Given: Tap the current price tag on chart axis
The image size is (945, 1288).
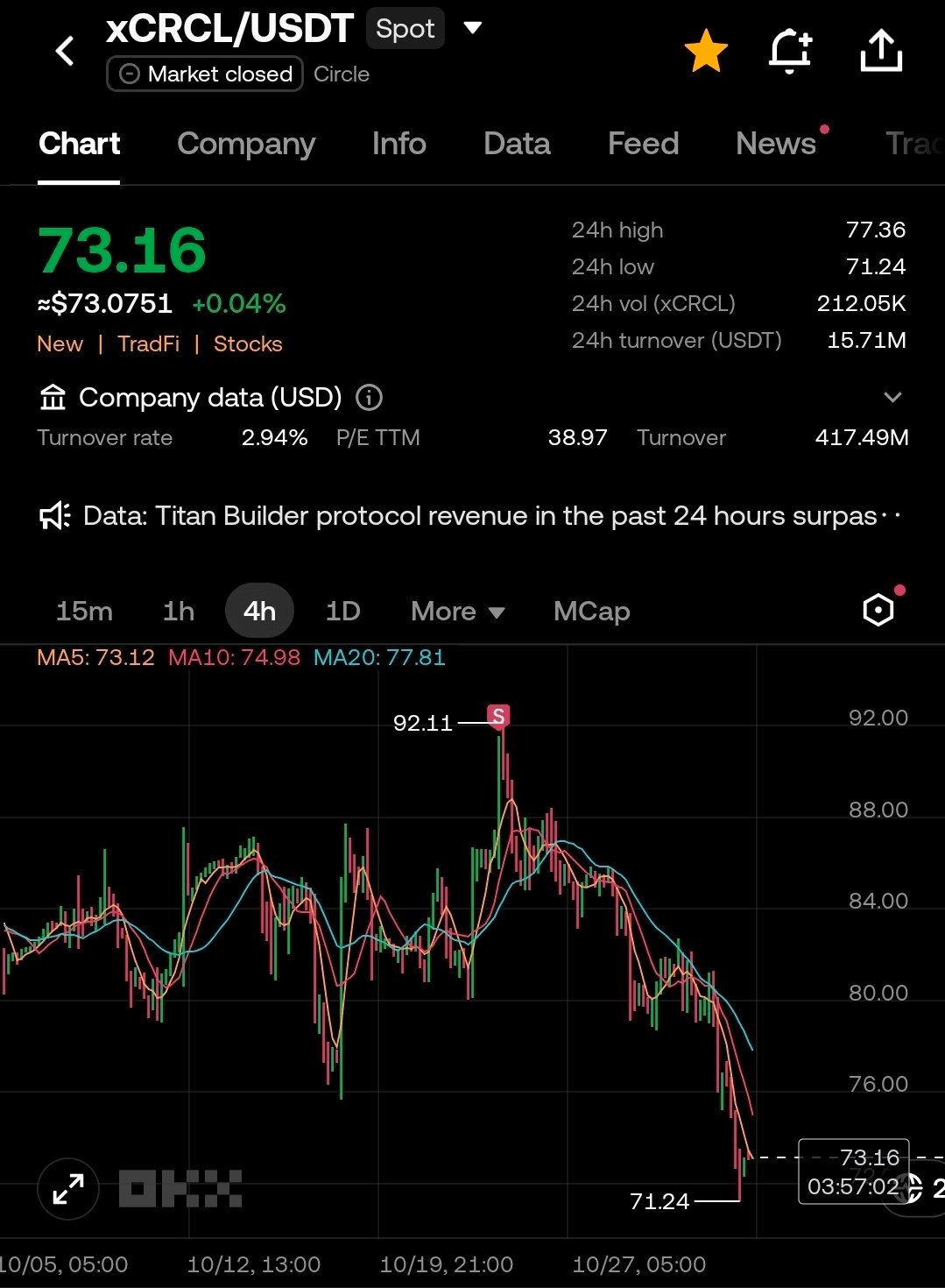Looking at the screenshot, I should click(x=854, y=1171).
